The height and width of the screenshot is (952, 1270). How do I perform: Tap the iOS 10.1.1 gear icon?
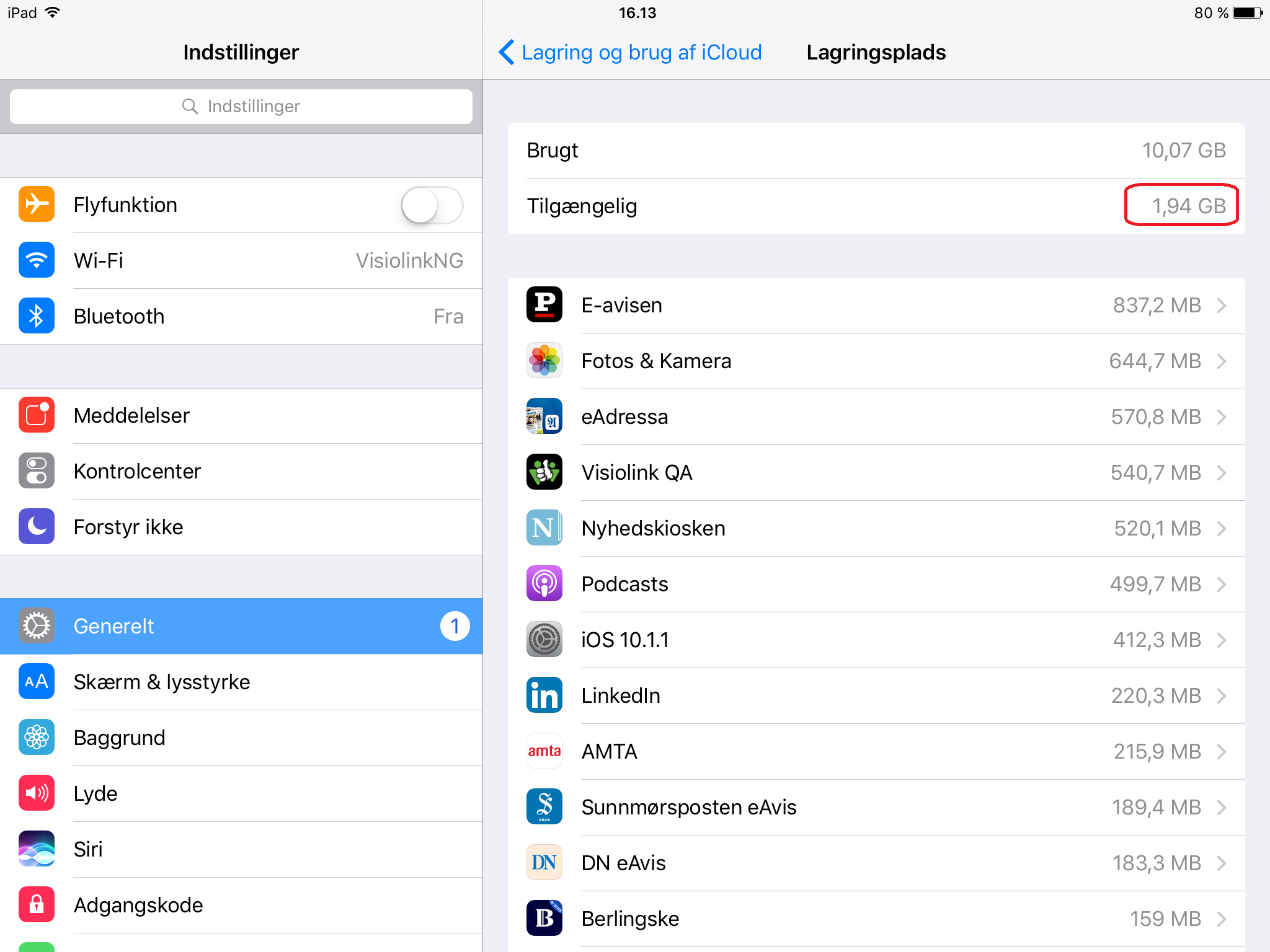coord(544,640)
